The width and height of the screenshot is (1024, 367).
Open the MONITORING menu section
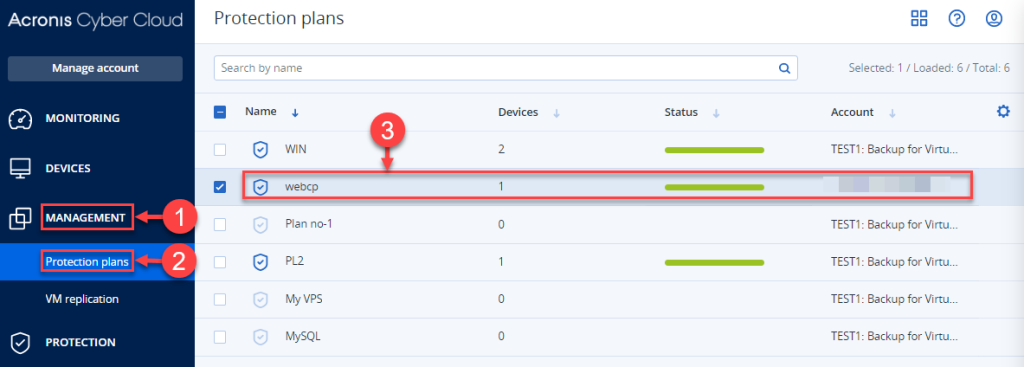pyautogui.click(x=82, y=118)
